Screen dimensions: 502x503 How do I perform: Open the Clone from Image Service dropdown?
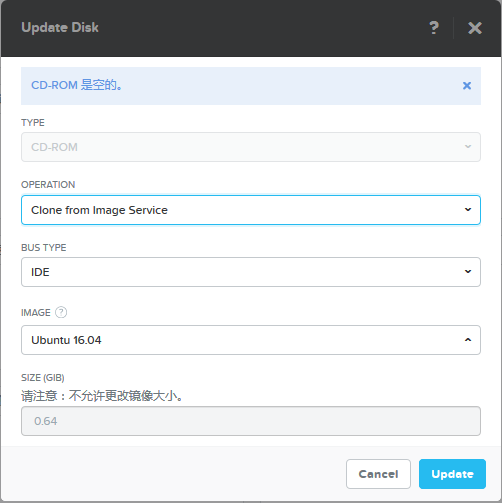[251, 210]
